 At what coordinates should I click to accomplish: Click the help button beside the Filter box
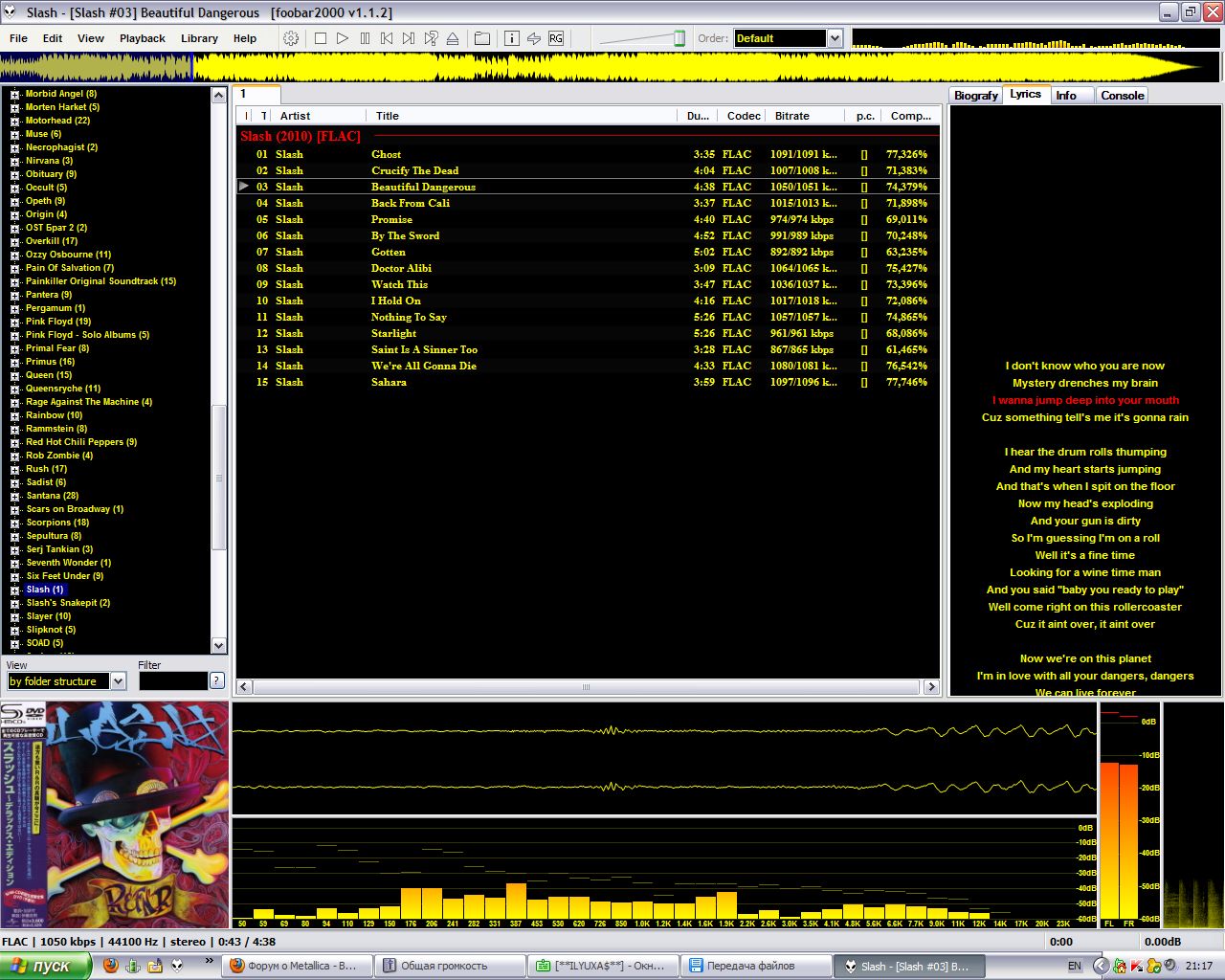click(217, 680)
